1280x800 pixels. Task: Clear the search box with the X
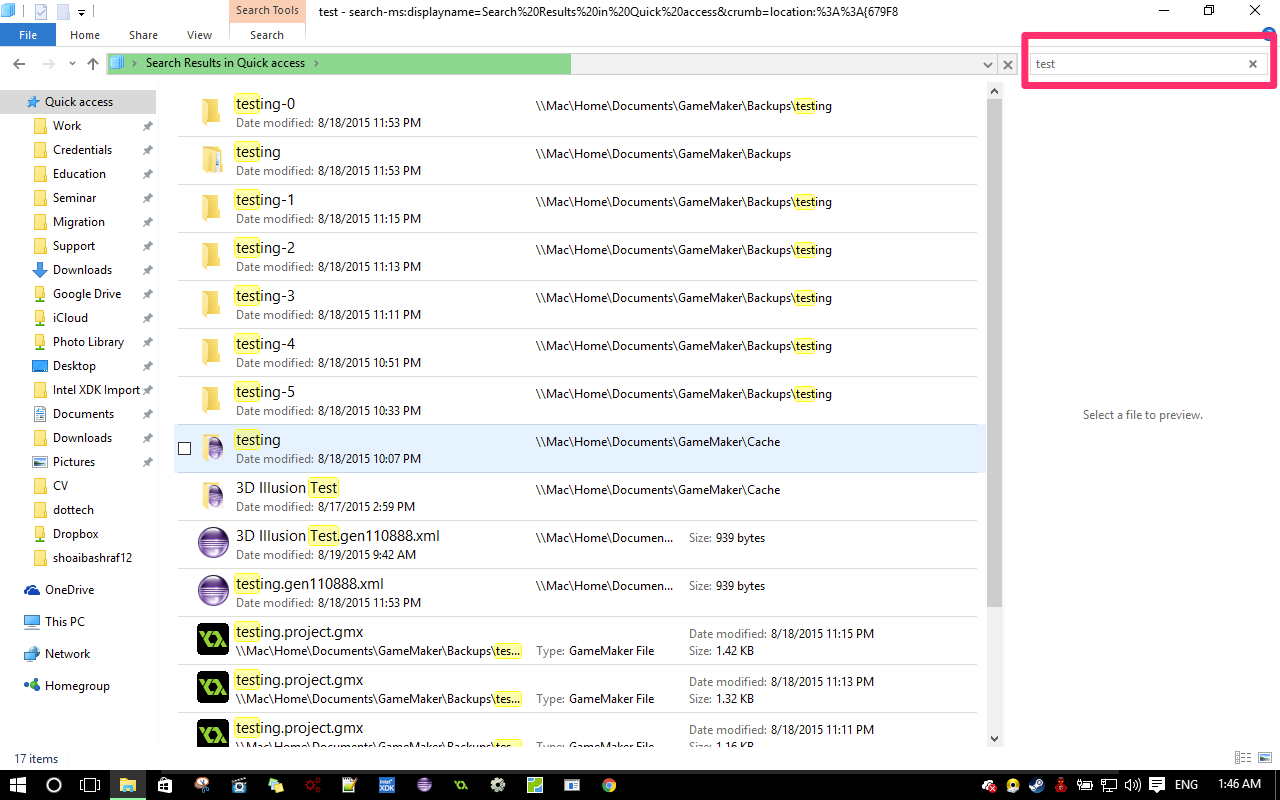coord(1252,63)
